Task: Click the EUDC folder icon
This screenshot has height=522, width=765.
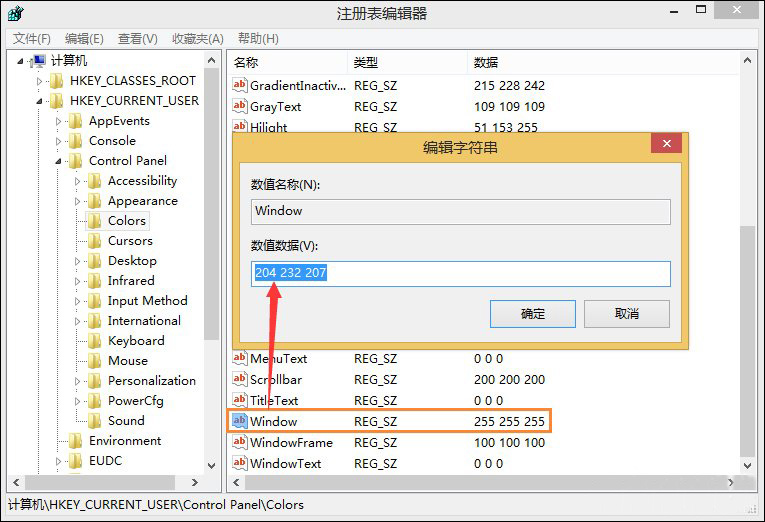Action: [76, 461]
